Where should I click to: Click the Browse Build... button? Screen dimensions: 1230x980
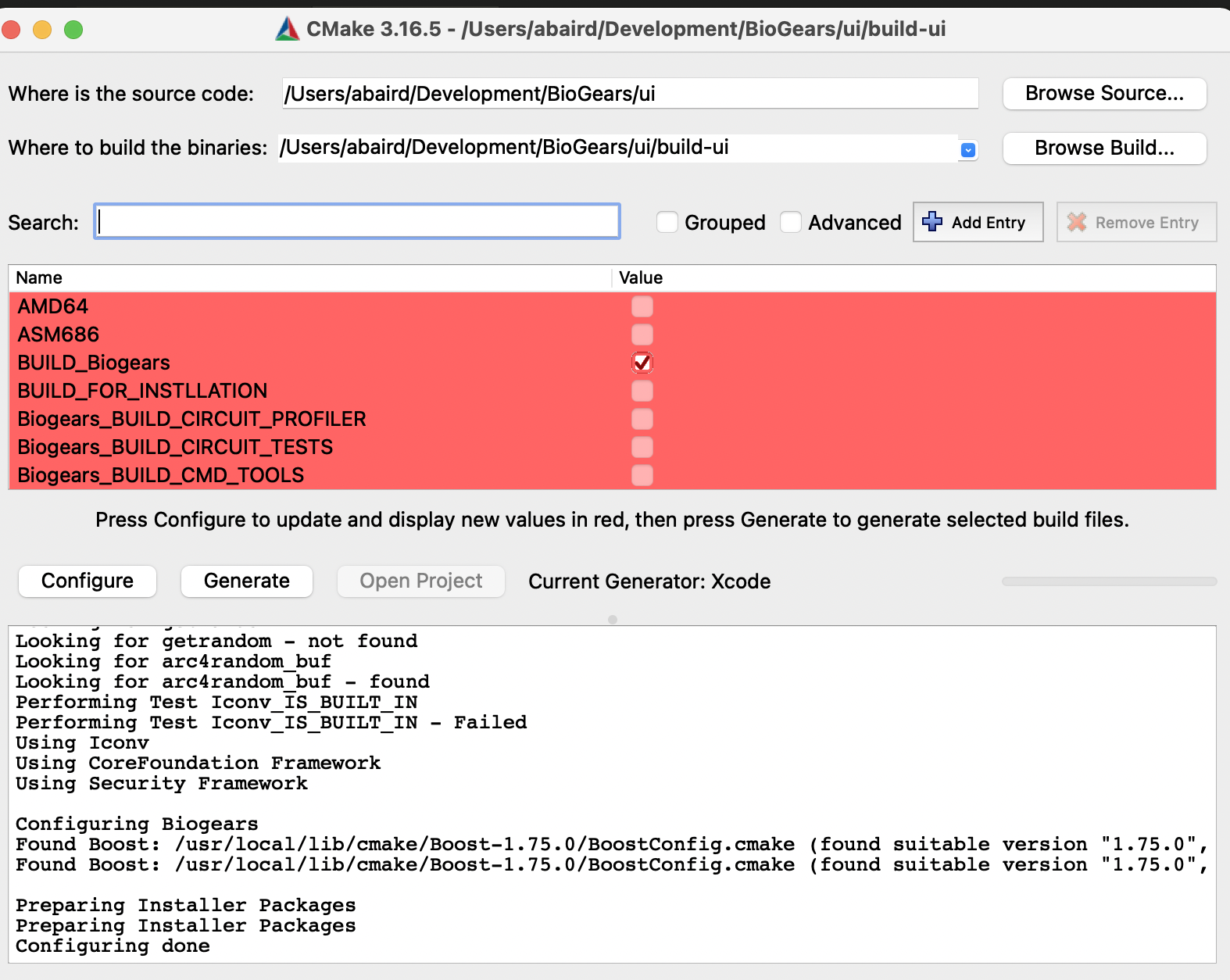(1104, 148)
